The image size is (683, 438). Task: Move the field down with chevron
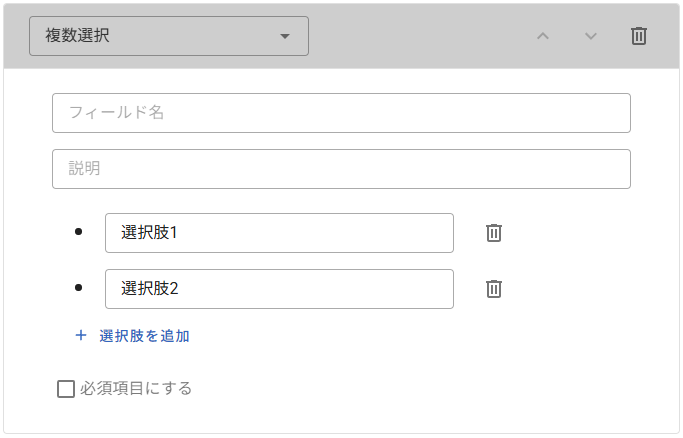click(591, 36)
